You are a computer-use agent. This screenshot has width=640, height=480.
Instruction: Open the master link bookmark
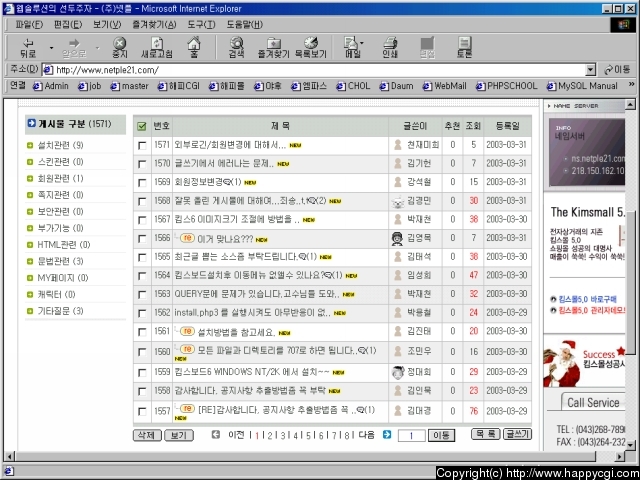[x=130, y=86]
